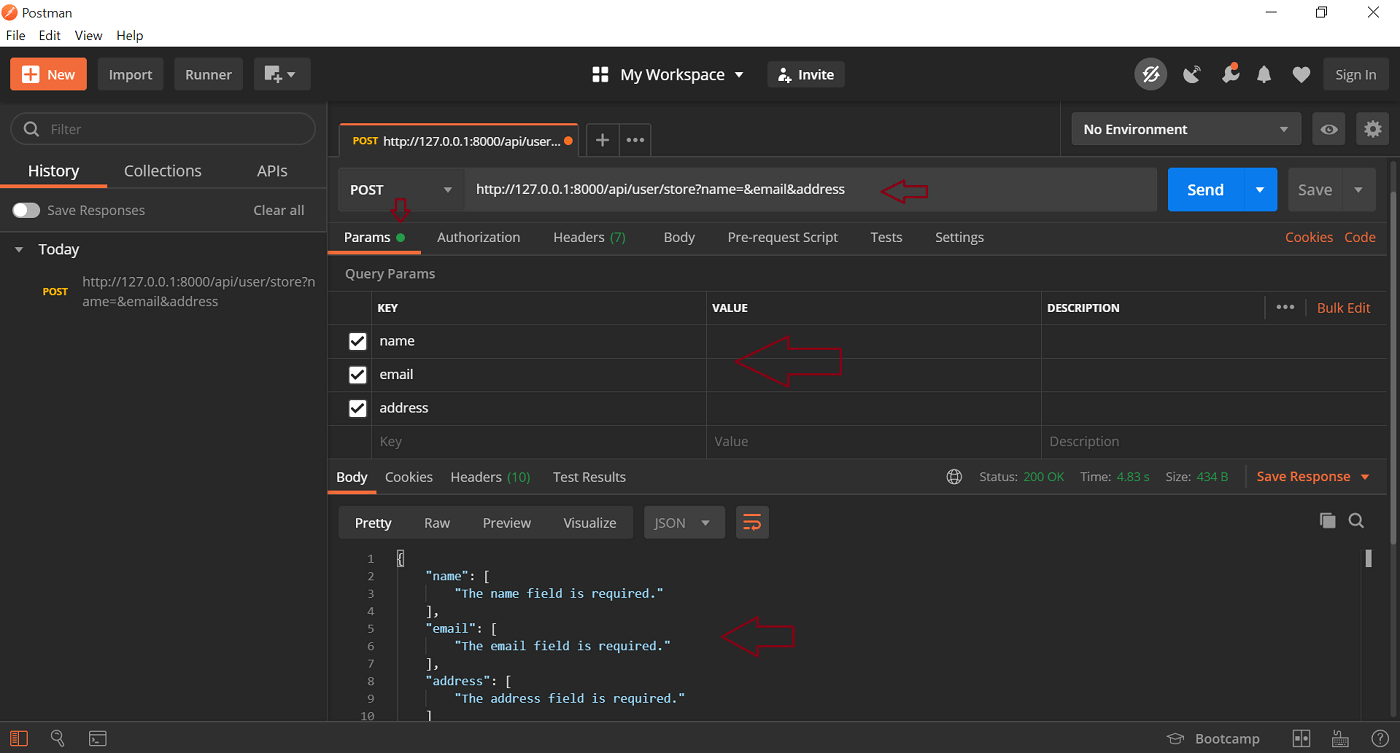This screenshot has width=1400, height=753.
Task: Open the console icon in status bar
Action: click(97, 738)
